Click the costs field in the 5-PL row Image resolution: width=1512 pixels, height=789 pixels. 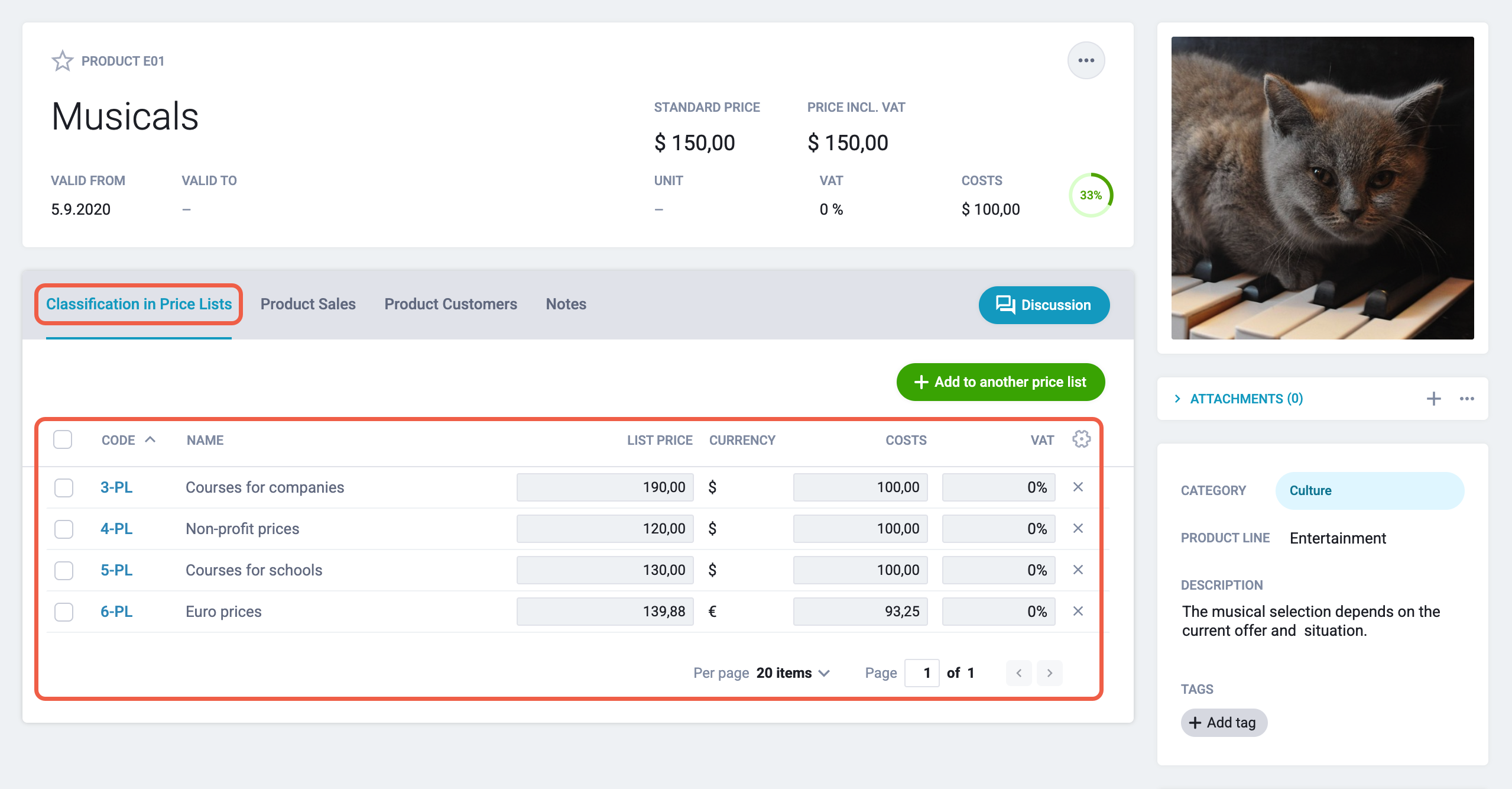click(x=860, y=570)
